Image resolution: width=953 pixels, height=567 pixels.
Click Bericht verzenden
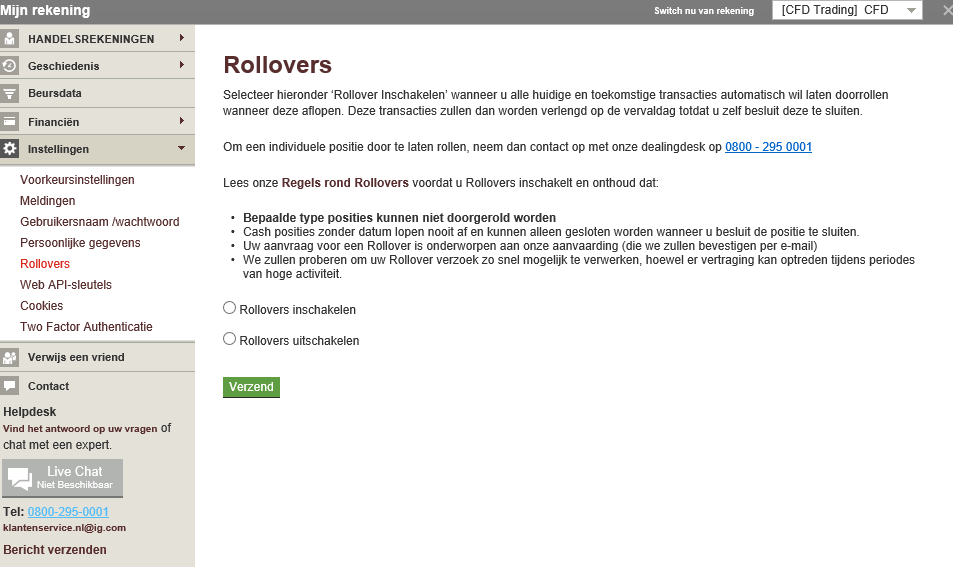pos(55,549)
